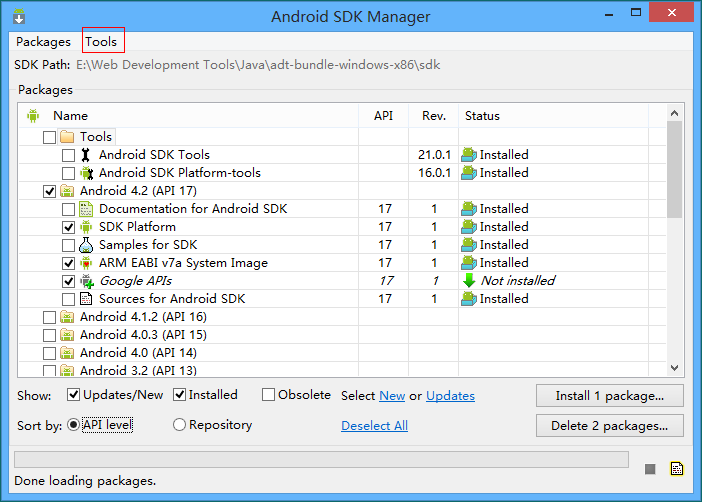Check the Android 4.1.2 (API 16) checkbox
Image resolution: width=702 pixels, height=502 pixels.
[x=49, y=318]
